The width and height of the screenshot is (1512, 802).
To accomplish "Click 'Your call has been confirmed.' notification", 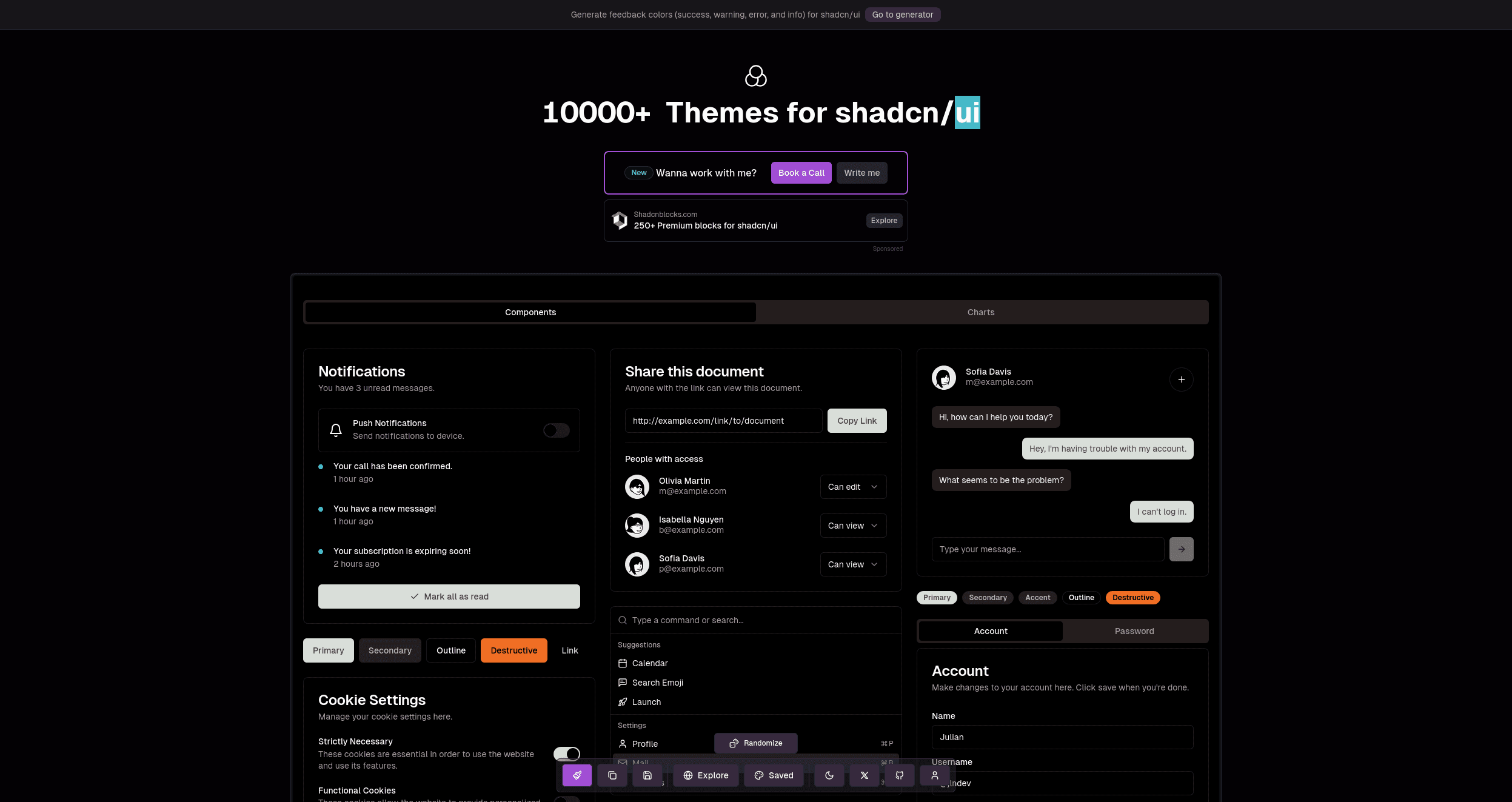I will [393, 466].
